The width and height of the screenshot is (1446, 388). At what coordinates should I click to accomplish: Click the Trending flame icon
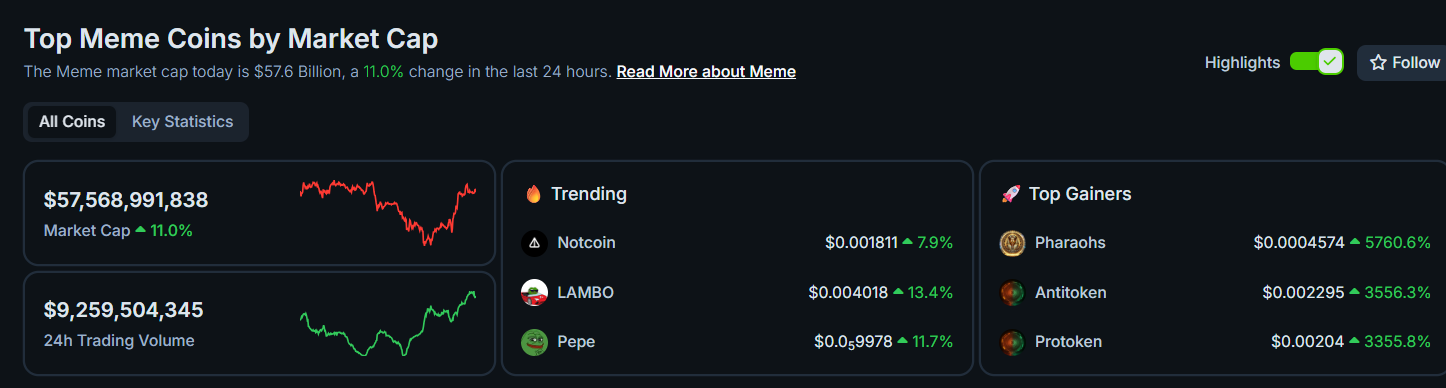tap(533, 194)
